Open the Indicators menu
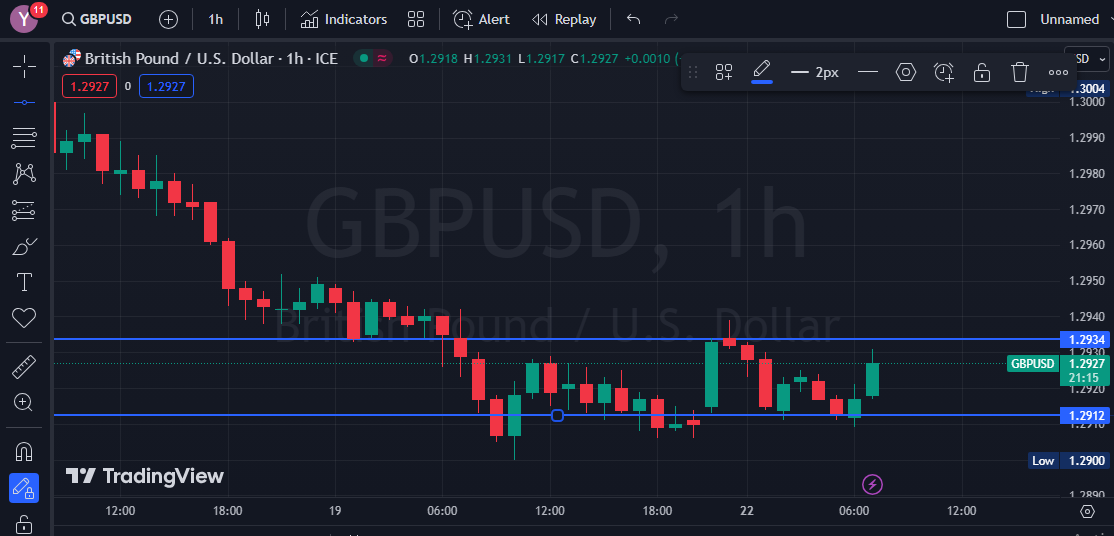 (344, 19)
